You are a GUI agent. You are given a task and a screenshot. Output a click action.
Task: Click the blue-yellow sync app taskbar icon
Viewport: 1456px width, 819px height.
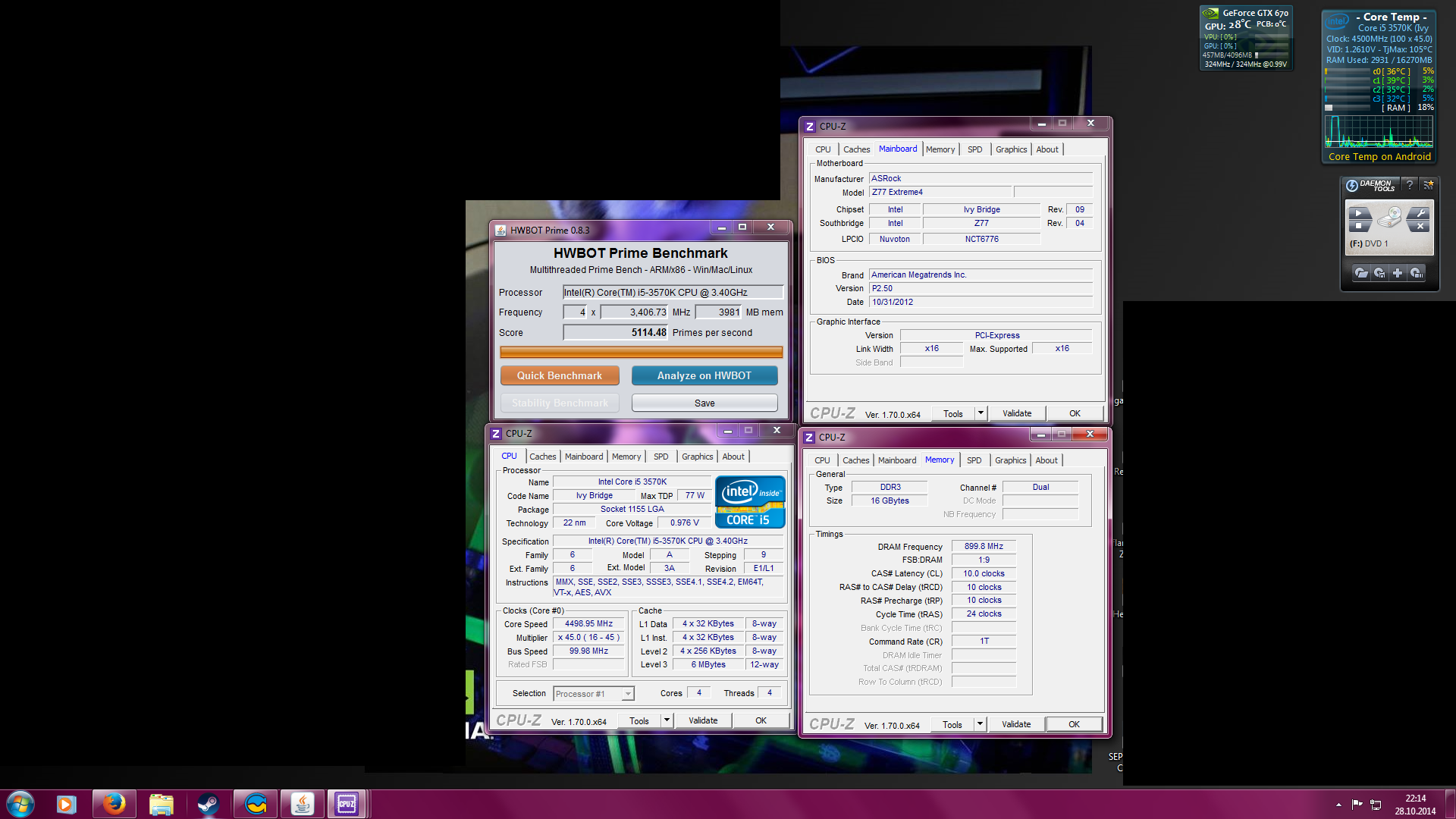256,804
